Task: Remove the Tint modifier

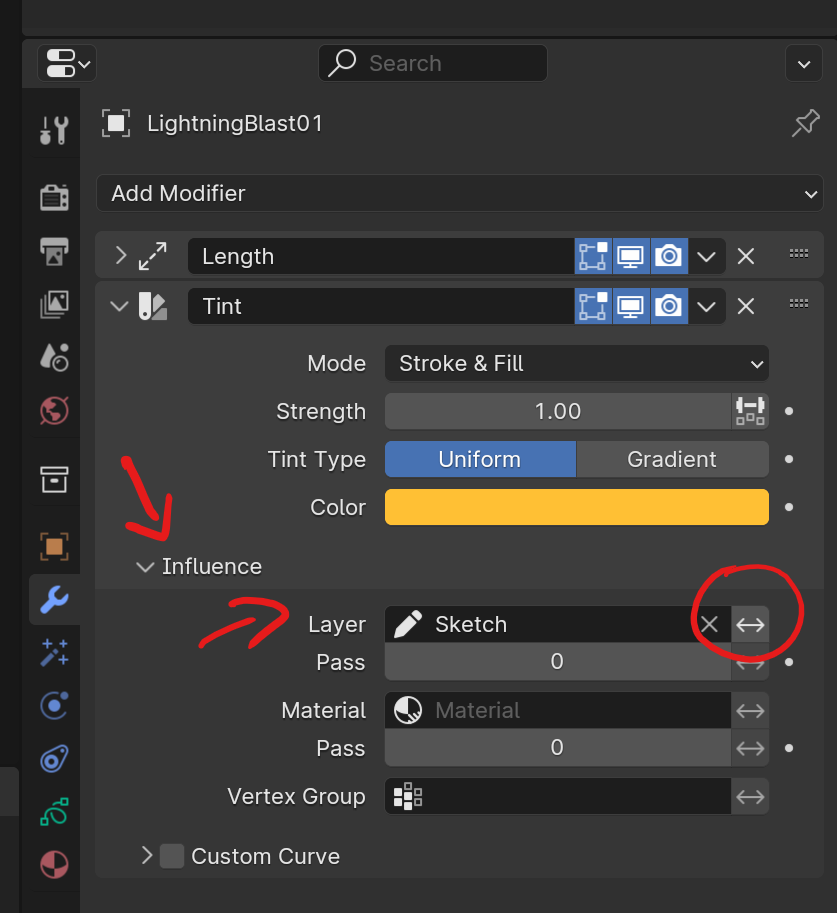Action: tap(746, 306)
